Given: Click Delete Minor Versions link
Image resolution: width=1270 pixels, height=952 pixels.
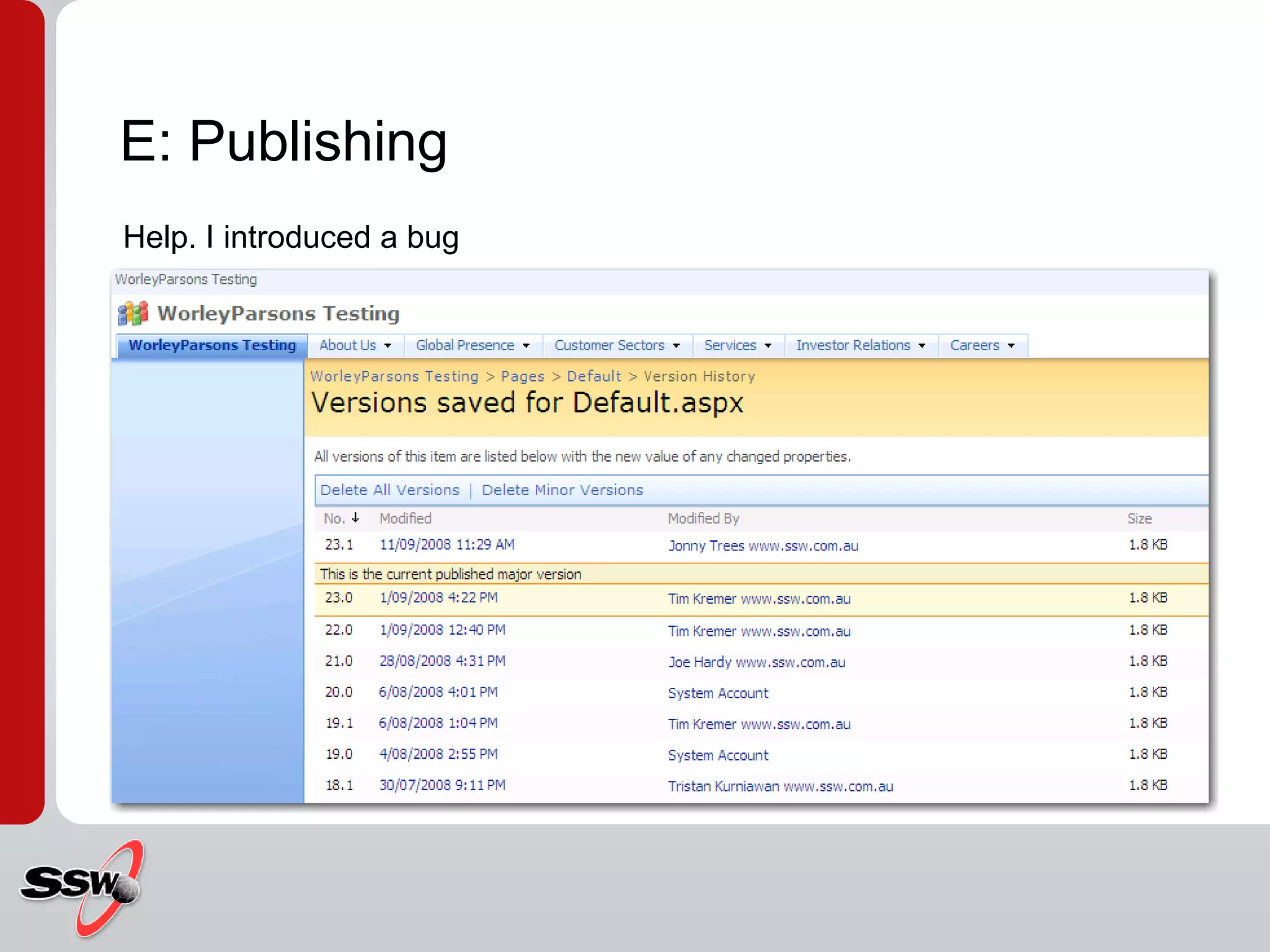Looking at the screenshot, I should point(562,490).
